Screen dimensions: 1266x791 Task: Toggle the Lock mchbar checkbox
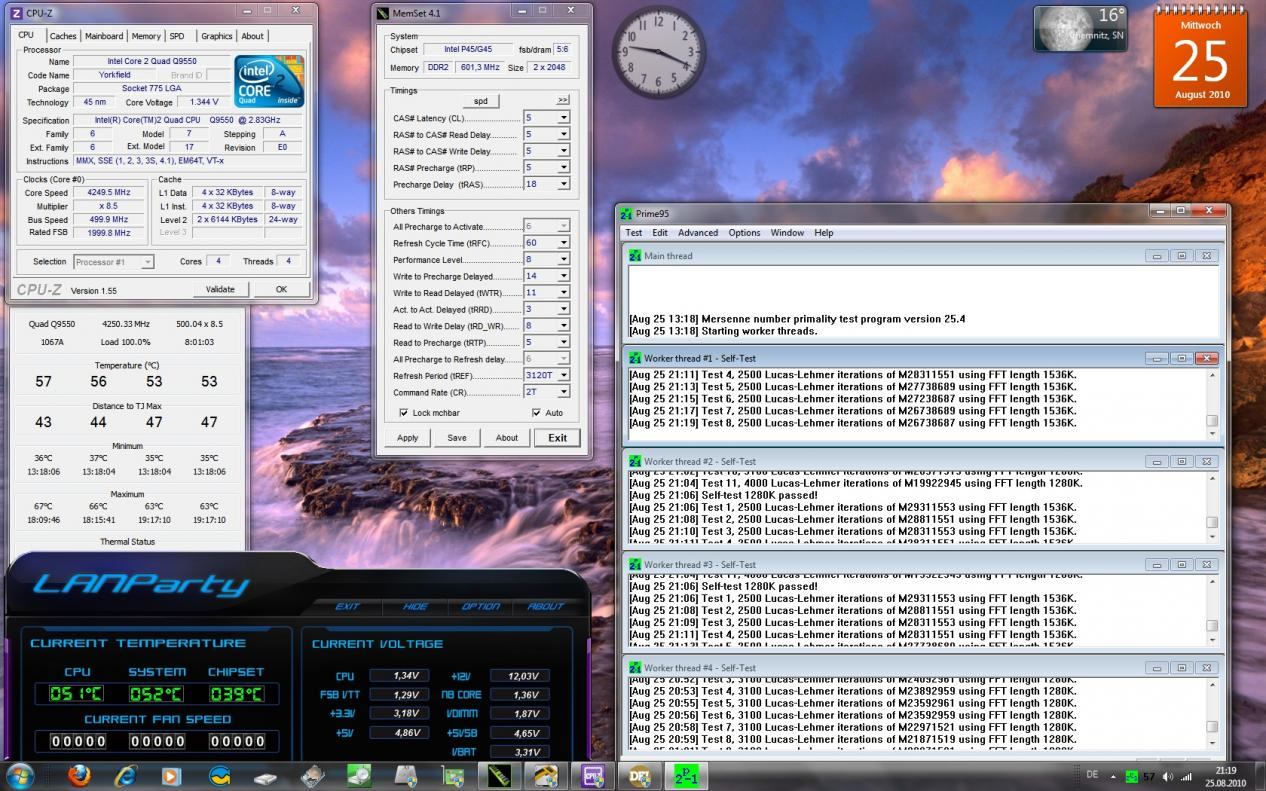click(x=404, y=413)
